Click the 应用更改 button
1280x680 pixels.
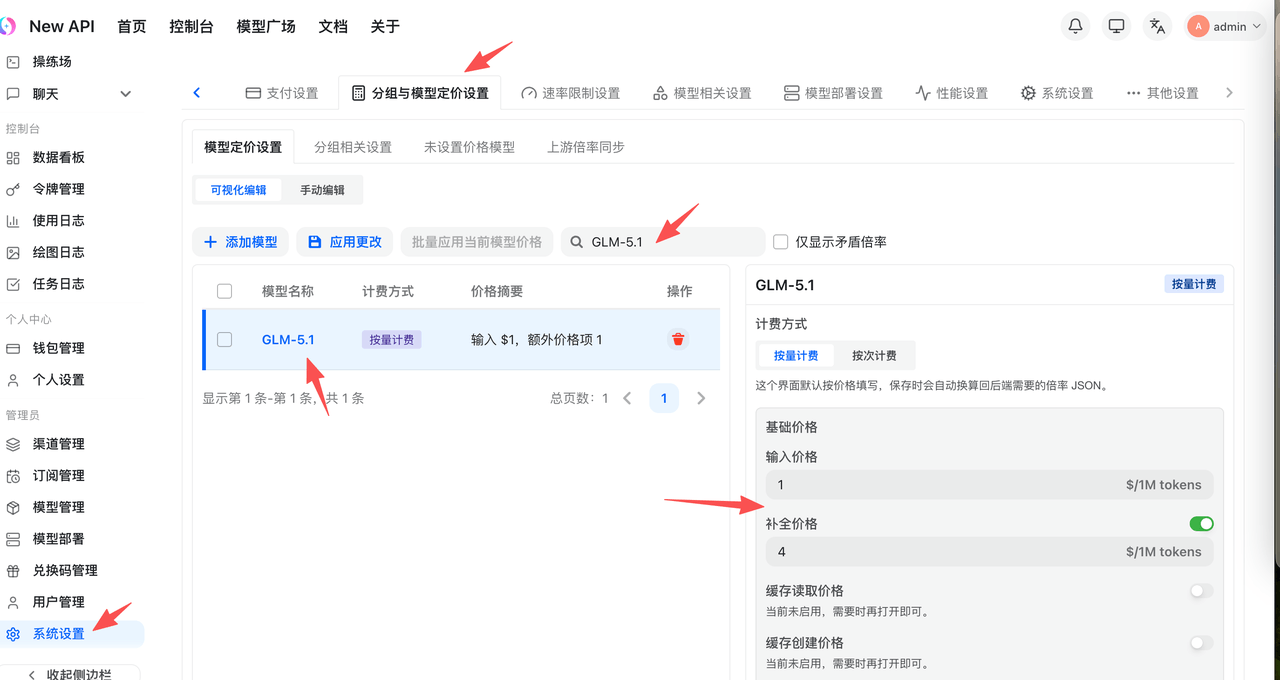pyautogui.click(x=345, y=242)
